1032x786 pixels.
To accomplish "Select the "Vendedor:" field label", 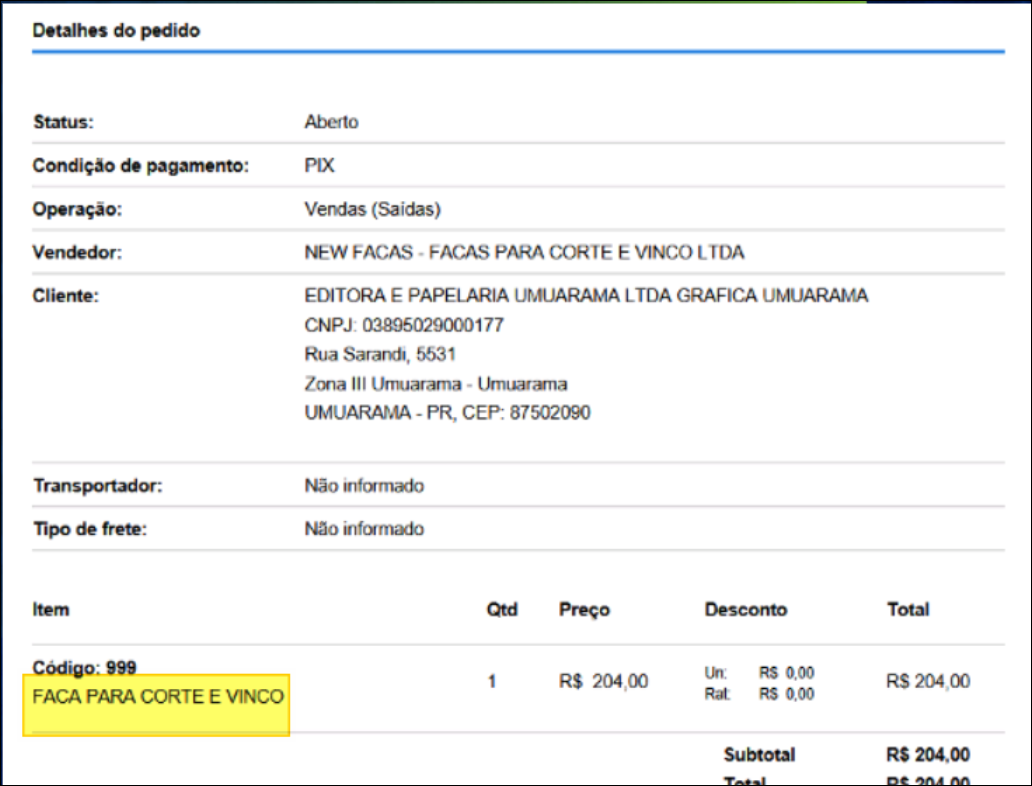I will pos(77,252).
